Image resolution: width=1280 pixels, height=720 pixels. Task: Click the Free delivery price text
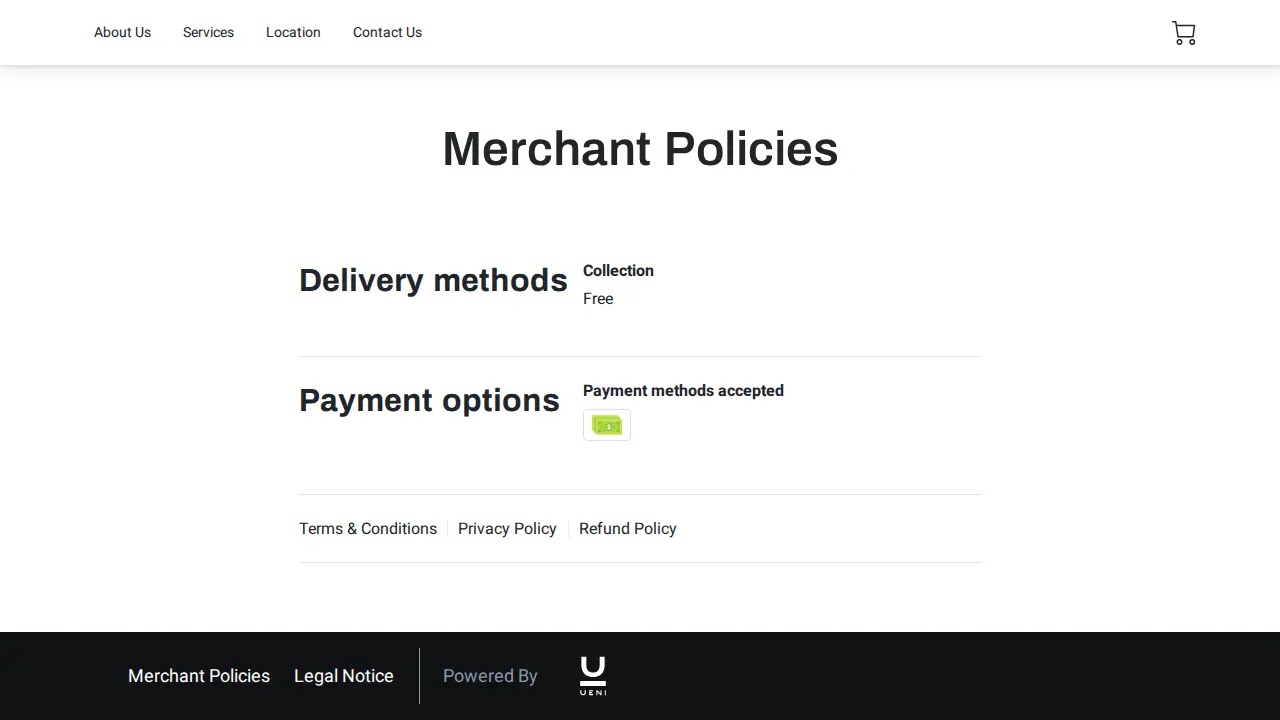coord(598,299)
